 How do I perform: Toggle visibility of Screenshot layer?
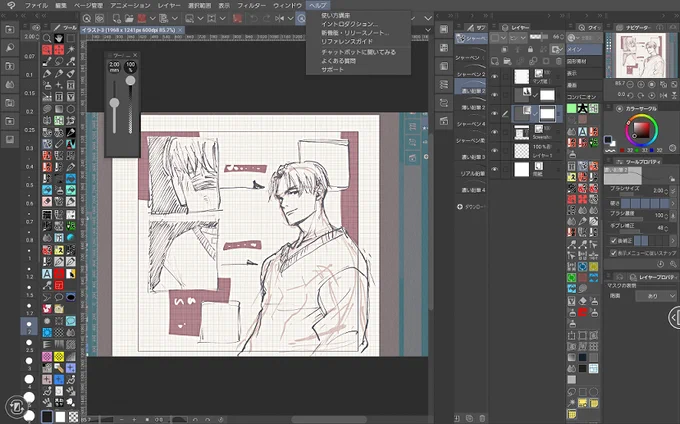pyautogui.click(x=494, y=132)
